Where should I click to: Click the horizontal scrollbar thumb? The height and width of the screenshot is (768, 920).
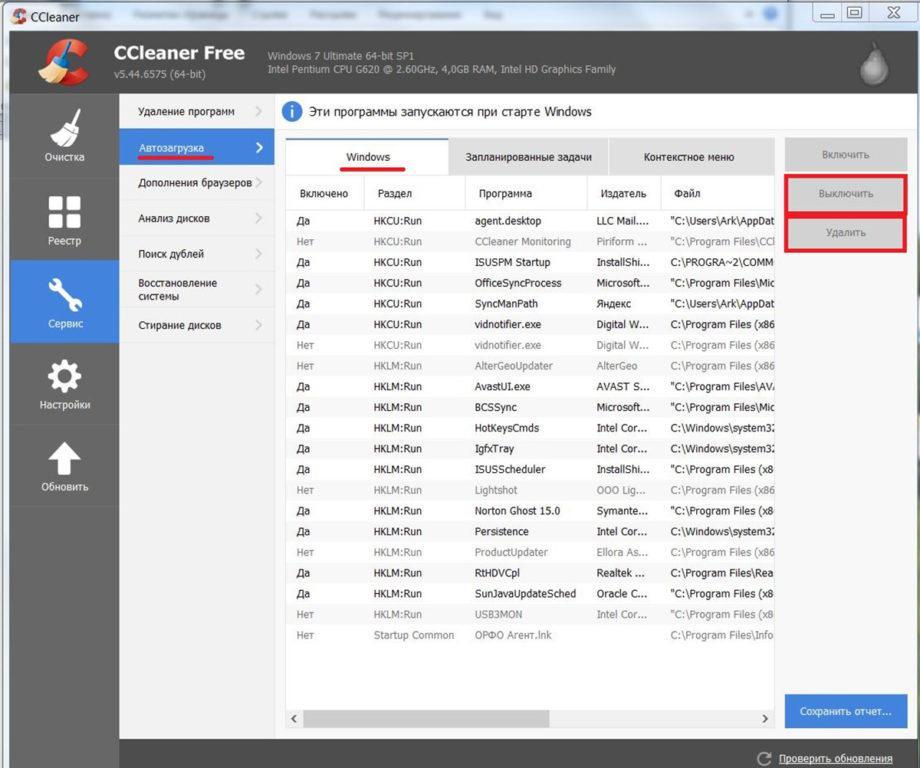[x=426, y=718]
